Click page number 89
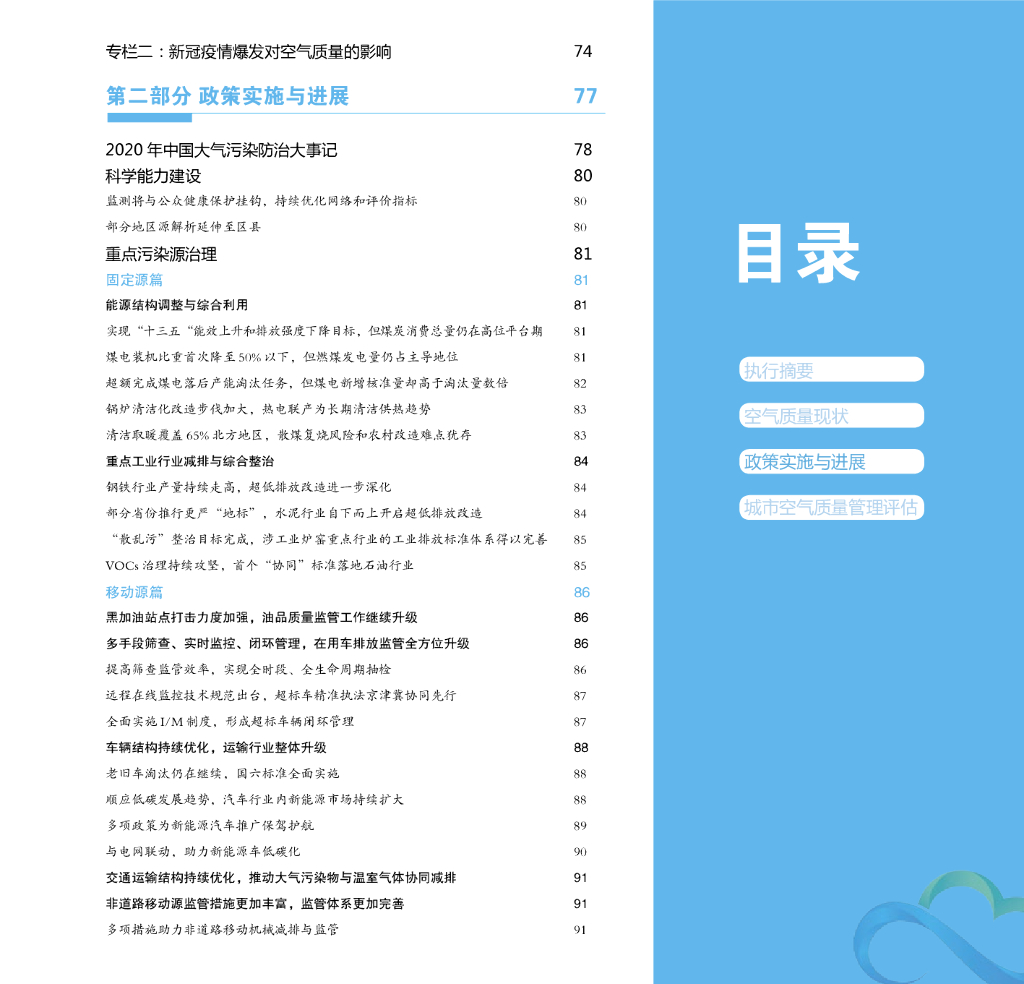The image size is (1024, 984). (580, 826)
